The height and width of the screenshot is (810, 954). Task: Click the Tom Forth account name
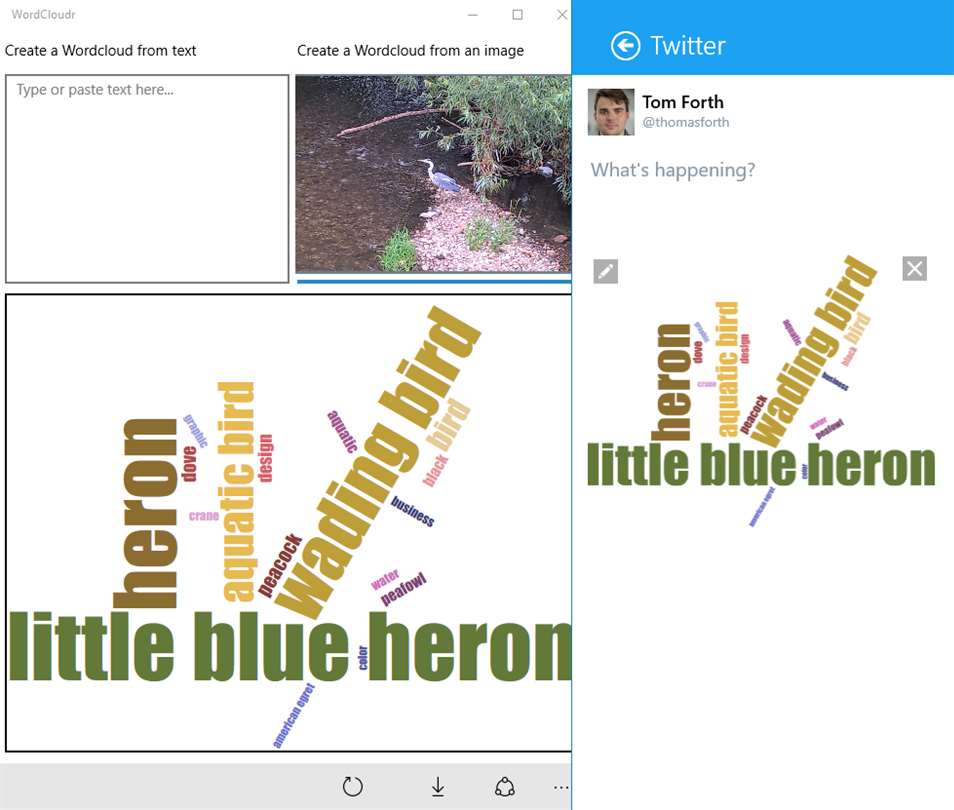(683, 102)
